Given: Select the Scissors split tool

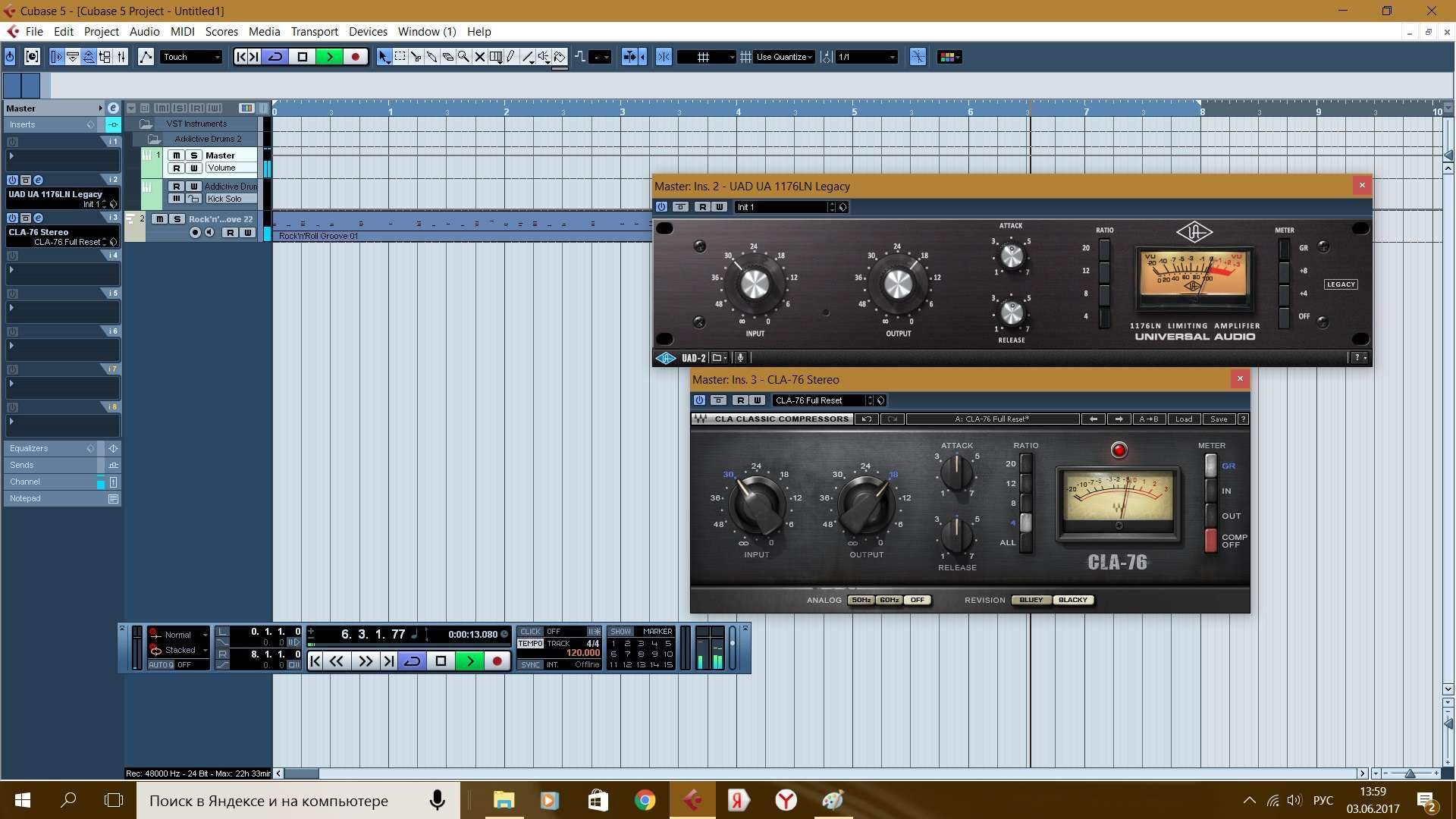Looking at the screenshot, I should coord(416,57).
